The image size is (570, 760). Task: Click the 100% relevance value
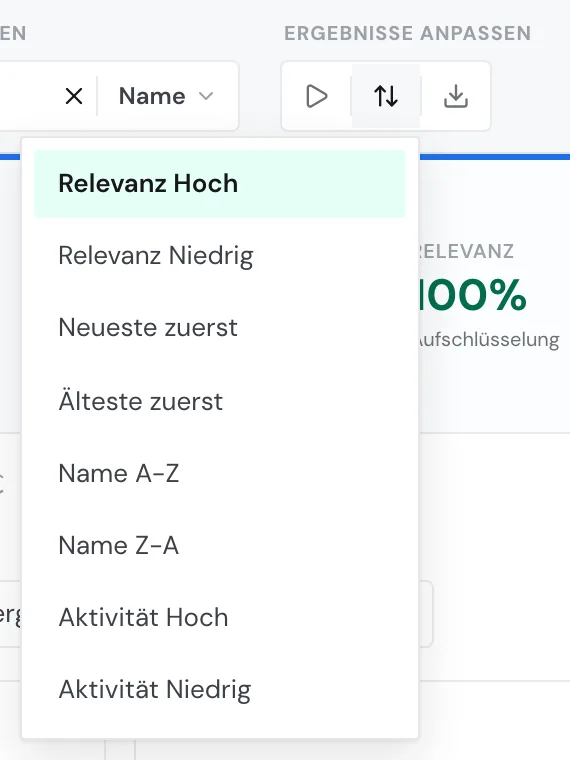pyautogui.click(x=473, y=295)
